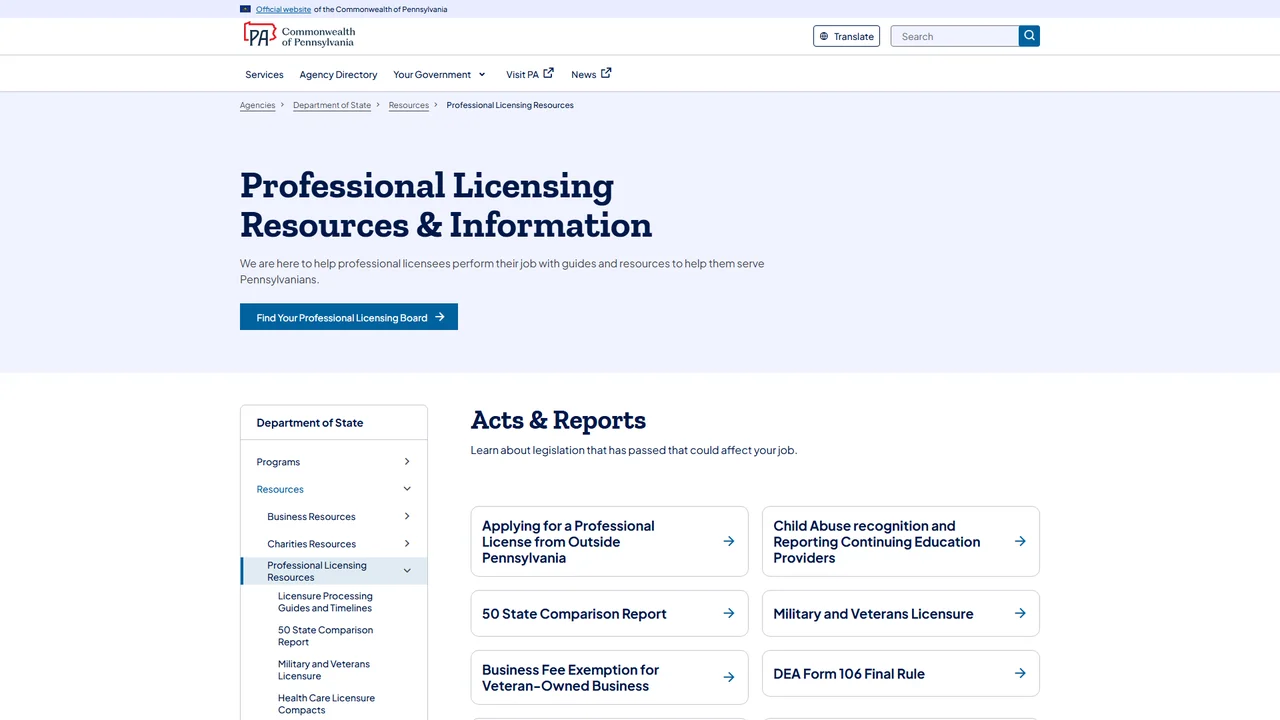Go to Department of State breadcrumb
The width and height of the screenshot is (1280, 720).
332,105
